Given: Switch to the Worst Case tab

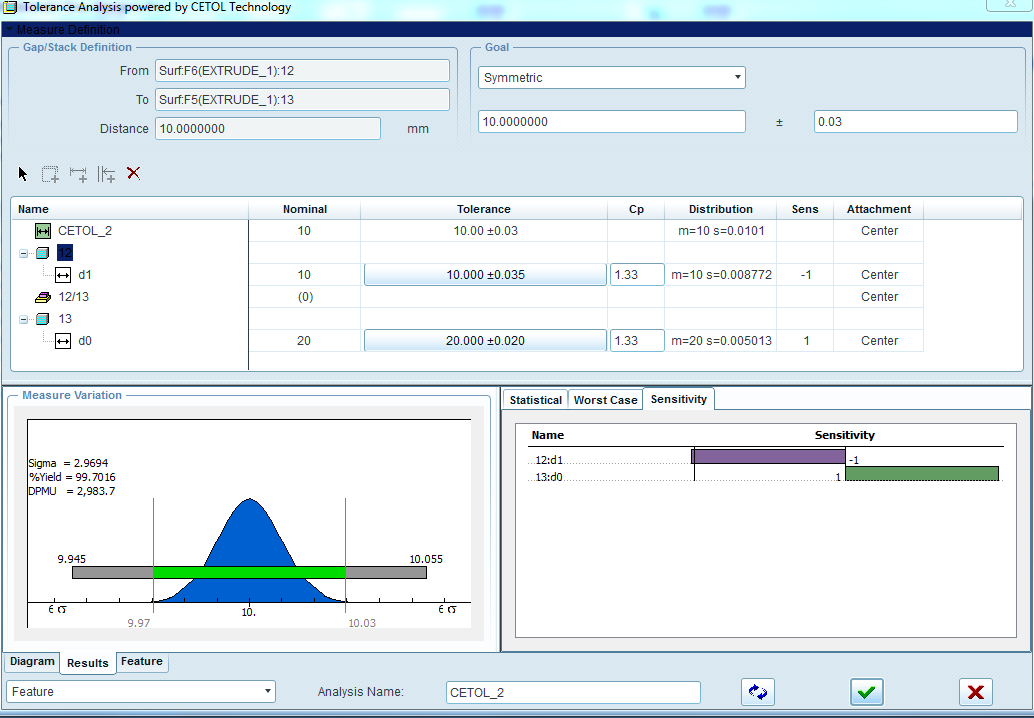Looking at the screenshot, I should [605, 400].
